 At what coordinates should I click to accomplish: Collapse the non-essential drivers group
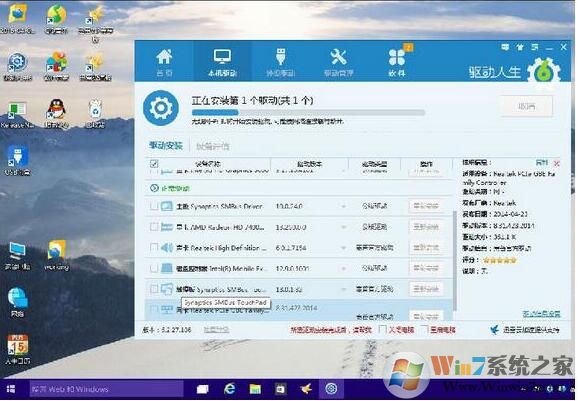154,188
